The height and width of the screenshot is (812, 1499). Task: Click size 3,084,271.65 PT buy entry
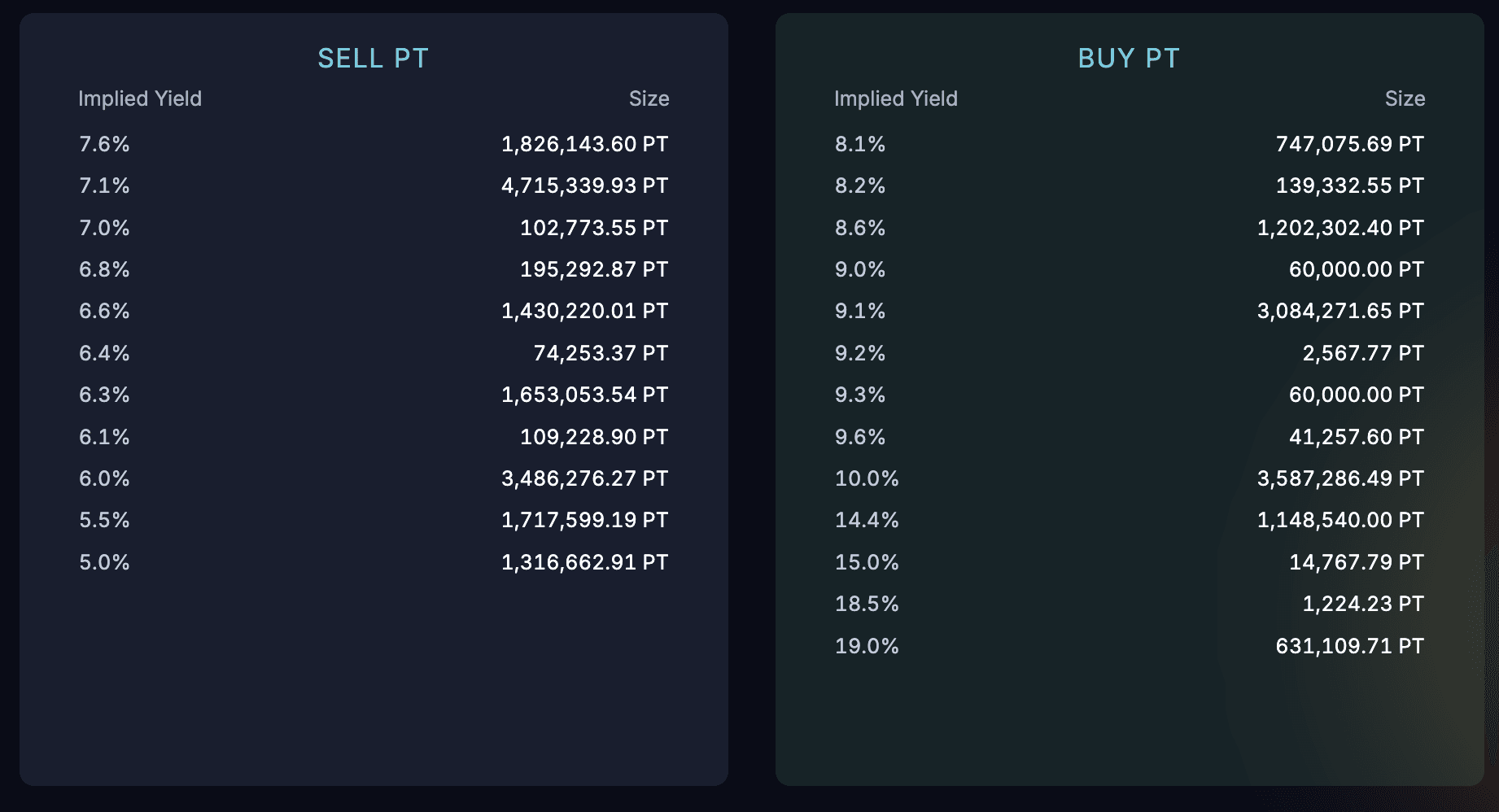coord(1340,311)
